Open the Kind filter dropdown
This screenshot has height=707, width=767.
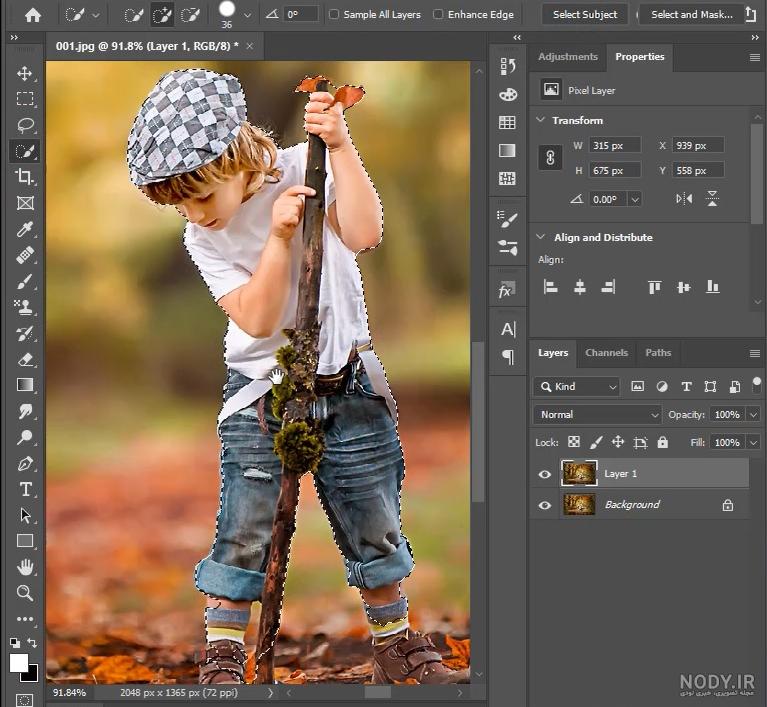tap(577, 387)
